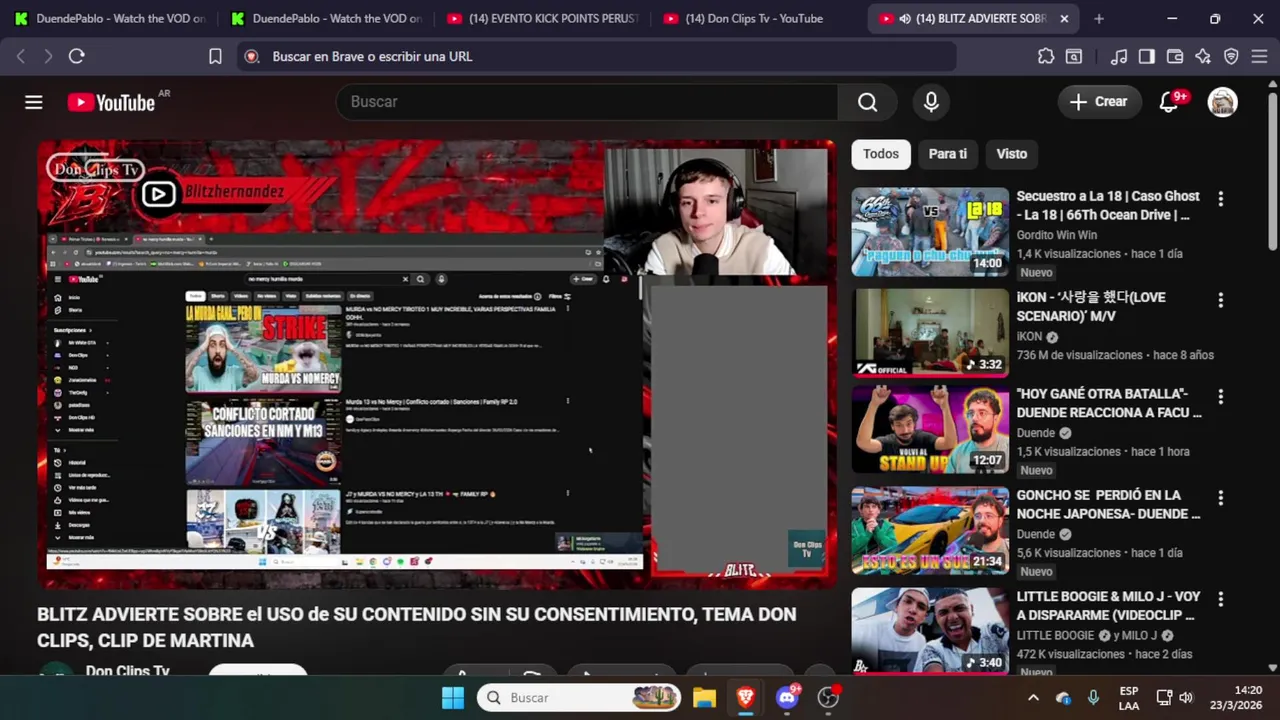
Task: Click the Brave address bar
Action: coord(596,57)
